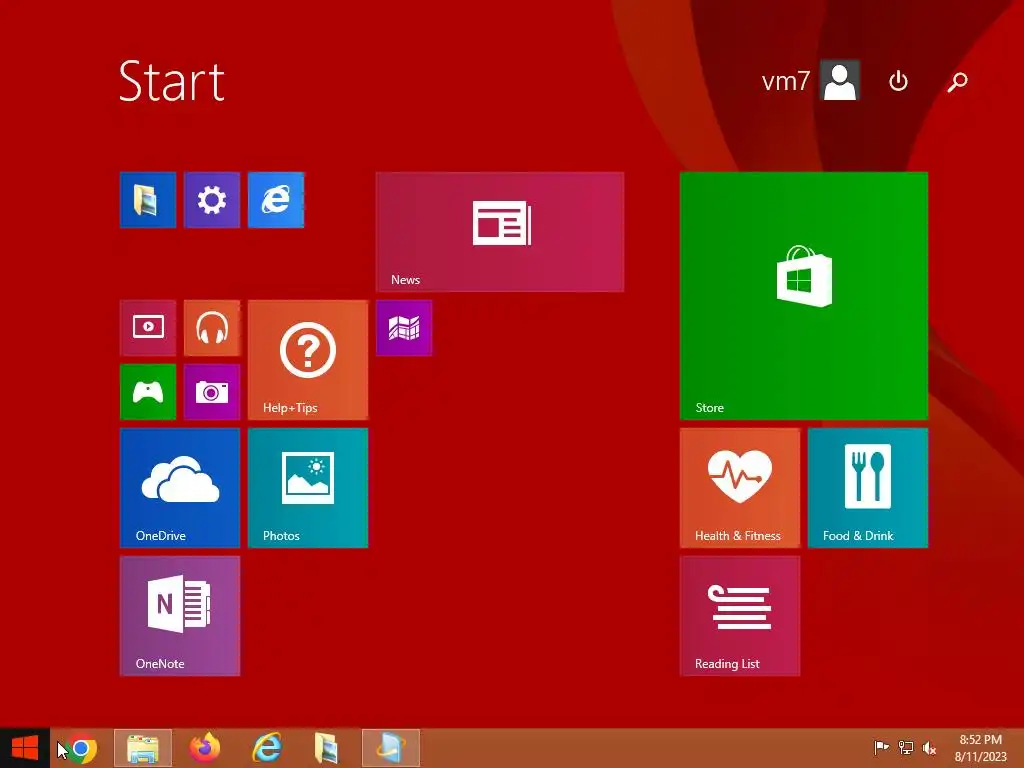Open the Photos tile
1024x768 pixels.
(x=308, y=488)
